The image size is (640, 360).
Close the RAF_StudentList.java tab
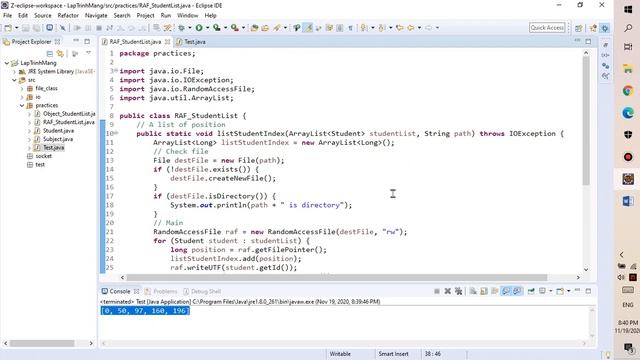tap(167, 42)
